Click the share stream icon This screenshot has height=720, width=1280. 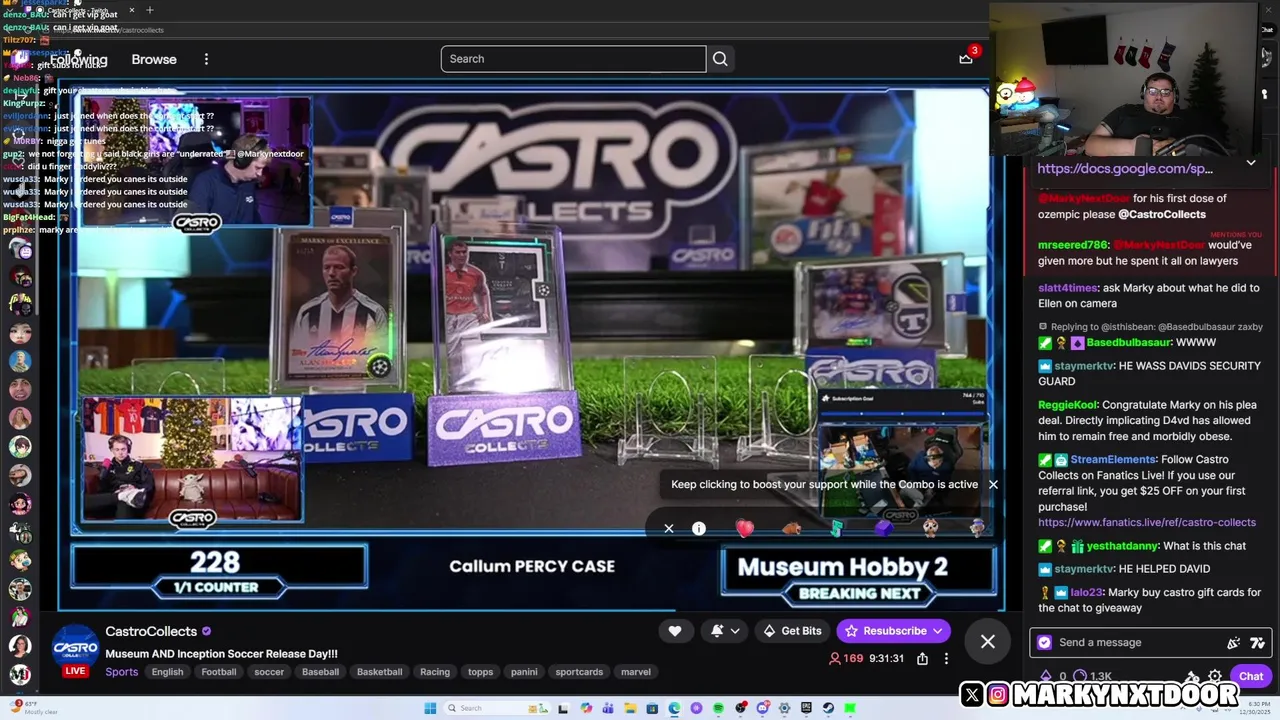[922, 659]
